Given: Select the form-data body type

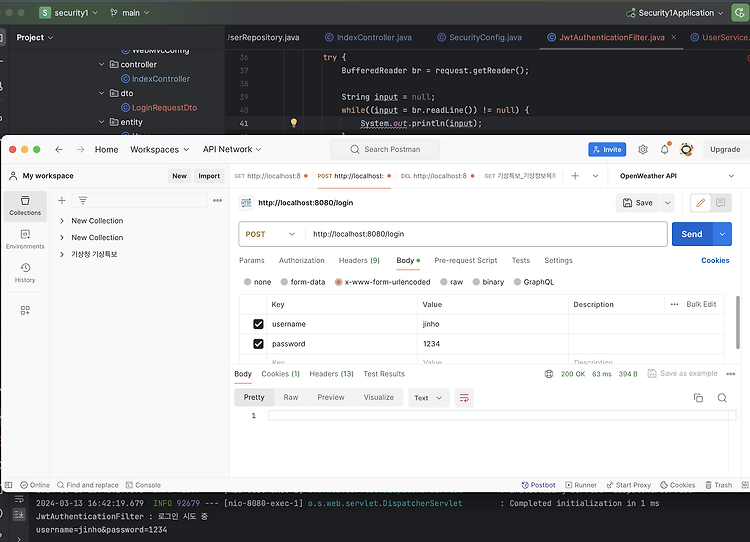Looking at the screenshot, I should (x=284, y=282).
